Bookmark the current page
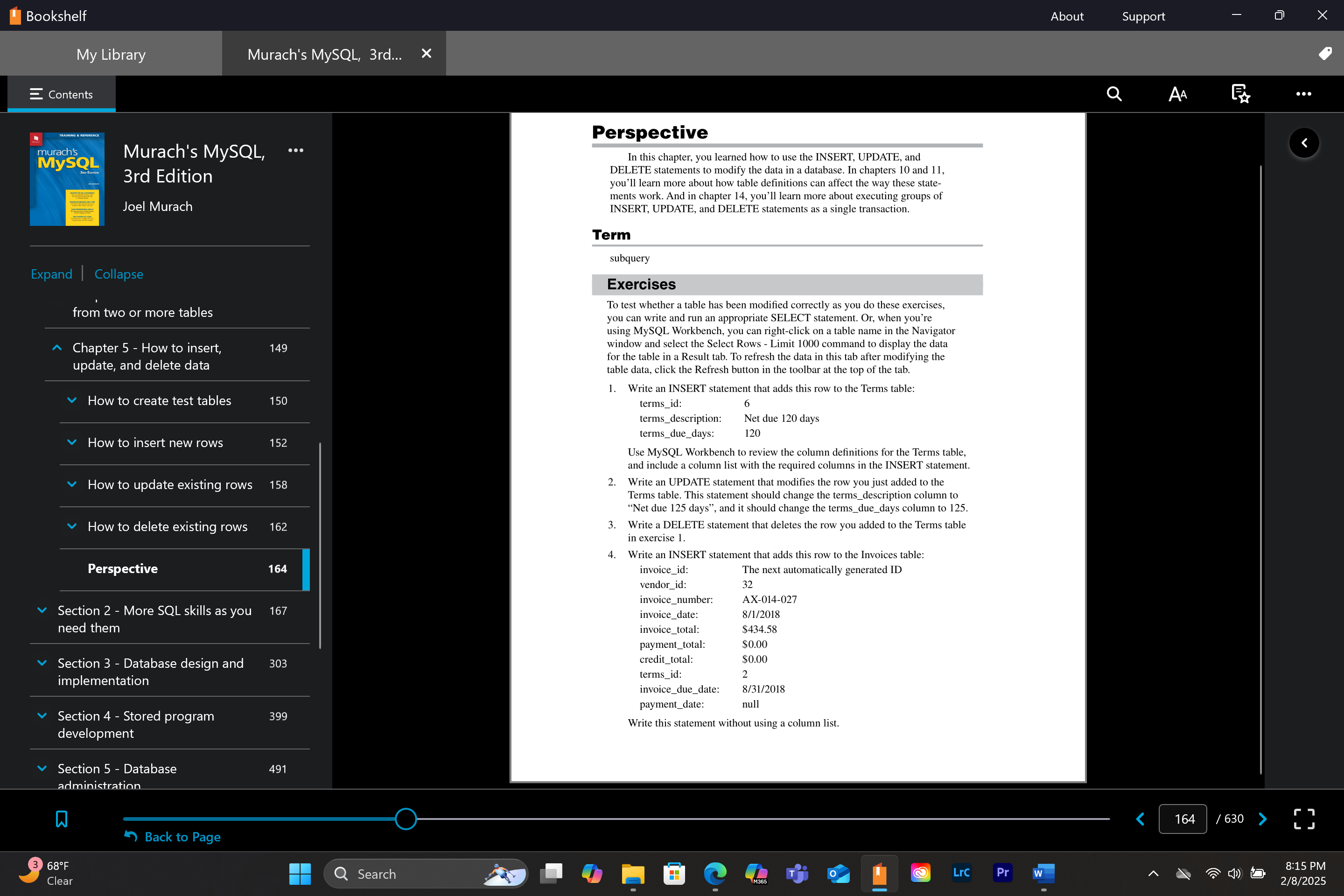Image resolution: width=1344 pixels, height=896 pixels. [61, 819]
